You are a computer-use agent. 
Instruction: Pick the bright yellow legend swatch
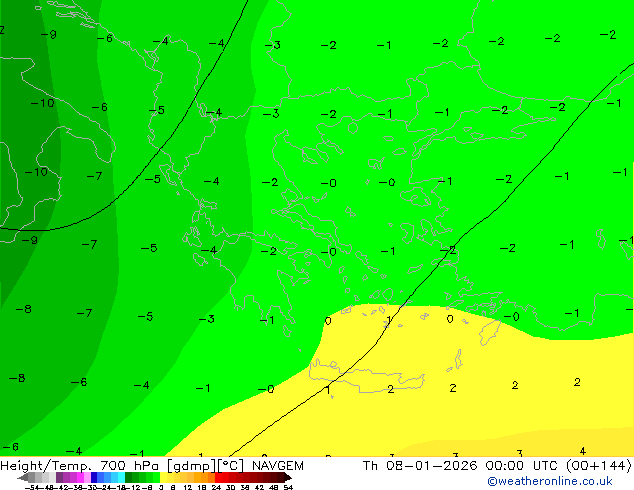click(163, 477)
